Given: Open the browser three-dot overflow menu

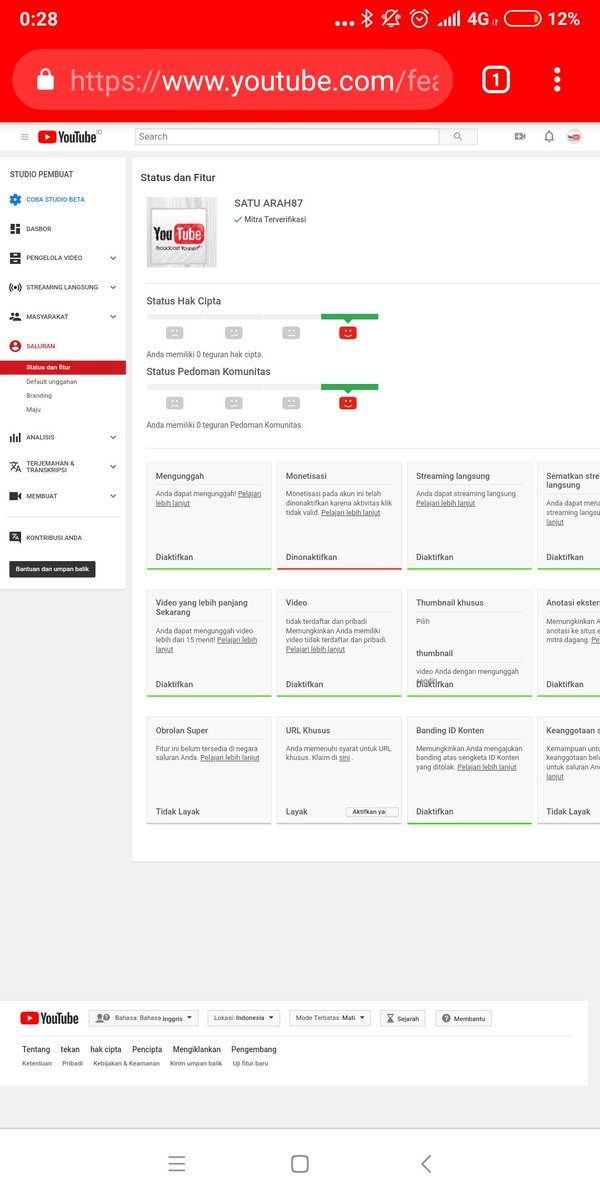Looking at the screenshot, I should coord(557,80).
